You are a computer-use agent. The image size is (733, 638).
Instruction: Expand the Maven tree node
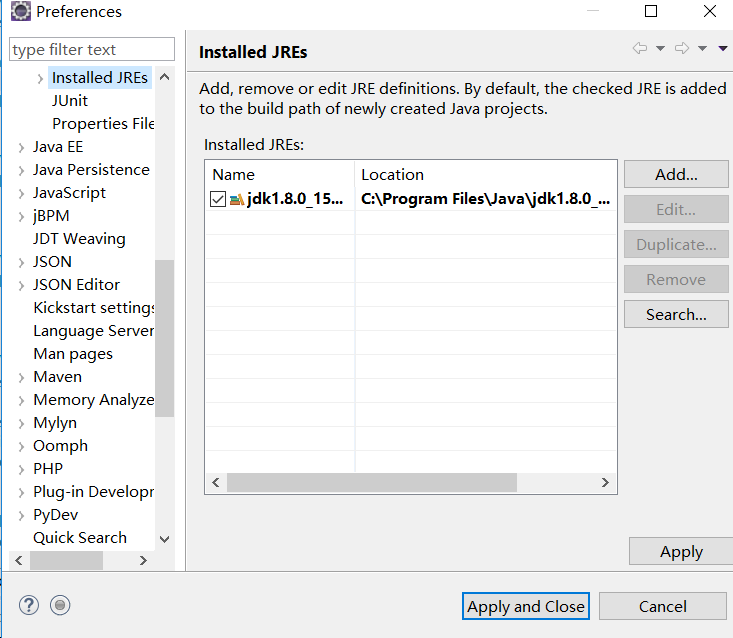pos(21,378)
